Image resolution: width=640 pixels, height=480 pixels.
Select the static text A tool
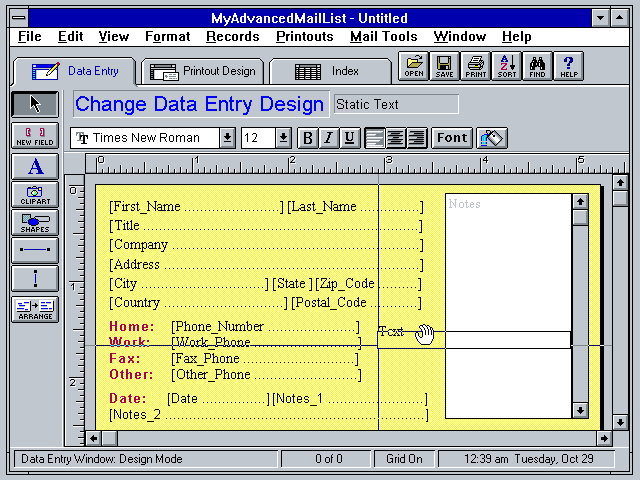pos(35,167)
